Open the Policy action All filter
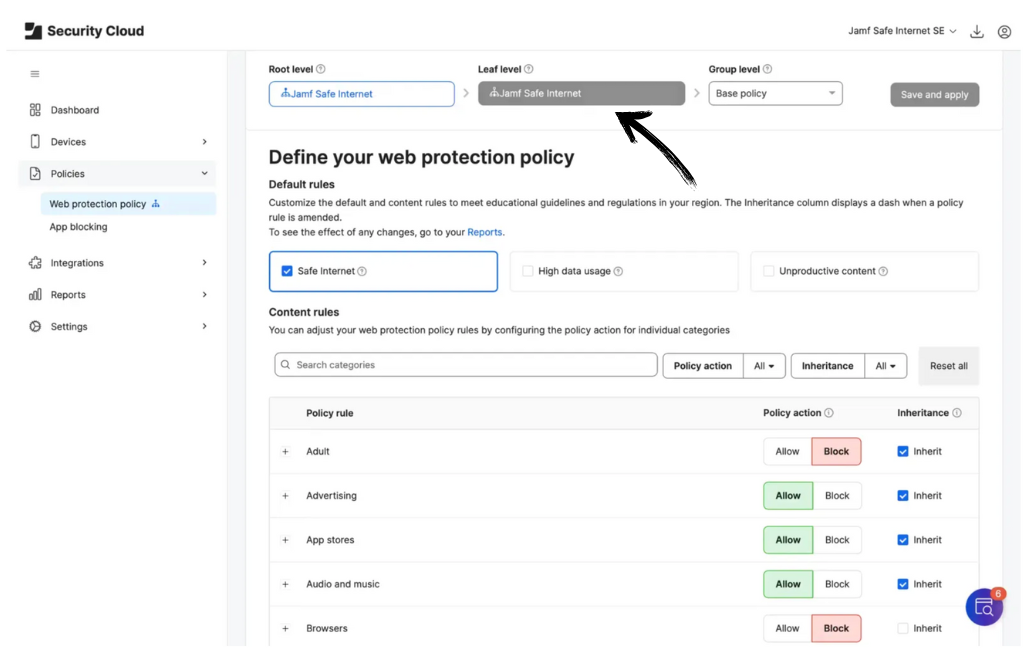Viewport: 1024px width, 653px height. [x=764, y=366]
